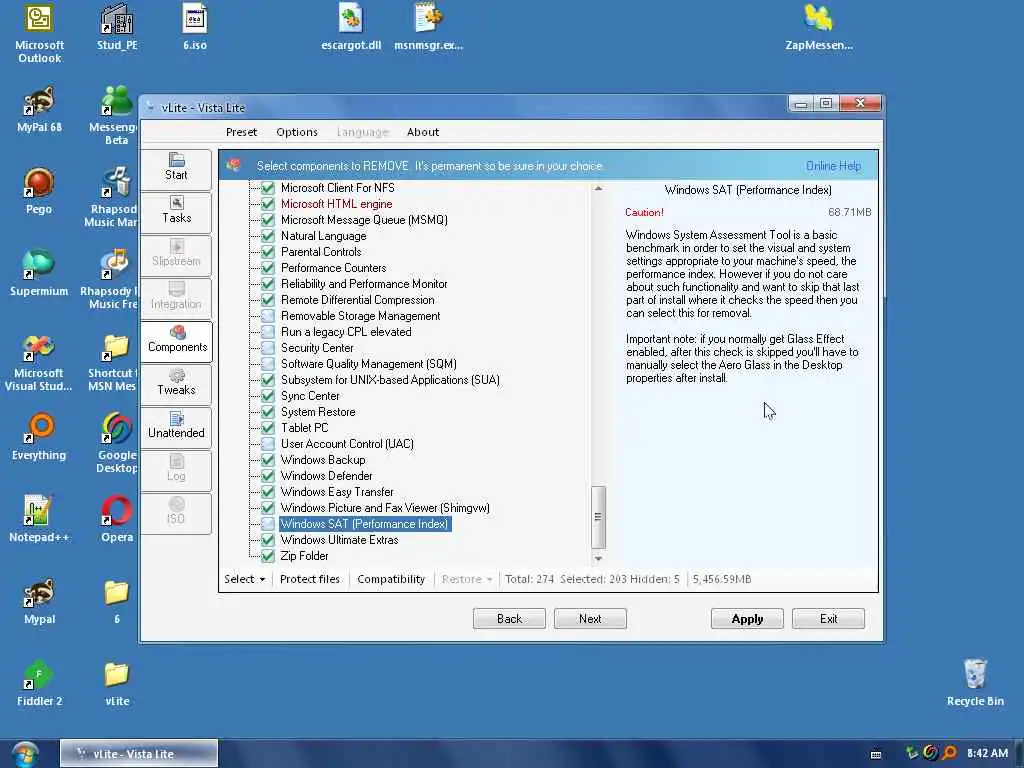
Task: Click the Next button
Action: (x=590, y=618)
